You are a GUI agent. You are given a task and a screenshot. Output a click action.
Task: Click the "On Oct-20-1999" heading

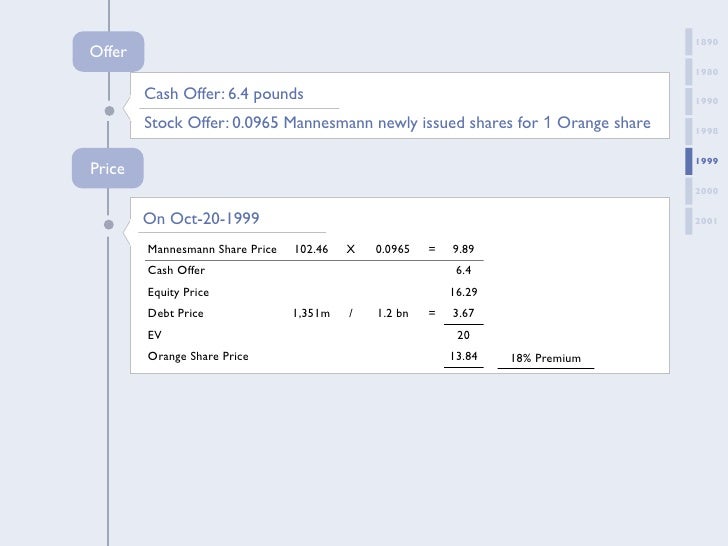point(201,219)
